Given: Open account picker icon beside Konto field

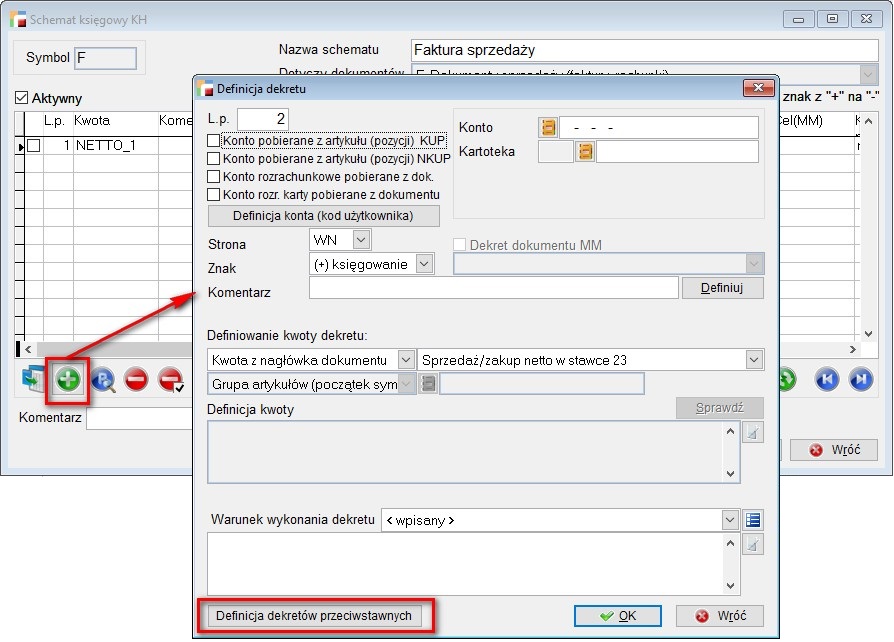Looking at the screenshot, I should click(547, 128).
